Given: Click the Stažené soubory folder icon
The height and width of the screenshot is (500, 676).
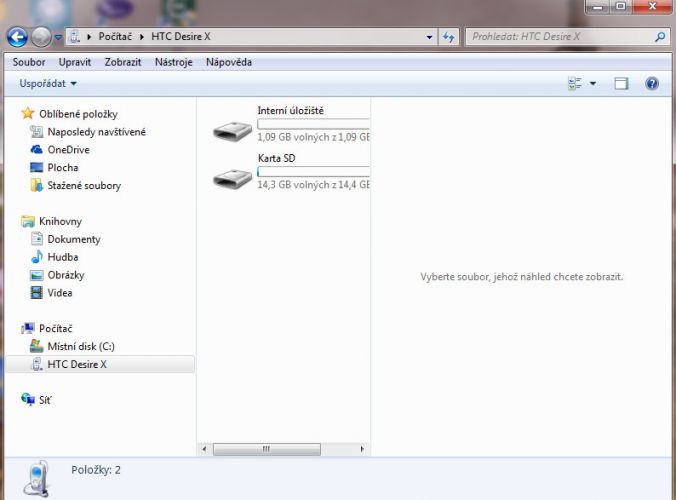Looking at the screenshot, I should (37, 185).
